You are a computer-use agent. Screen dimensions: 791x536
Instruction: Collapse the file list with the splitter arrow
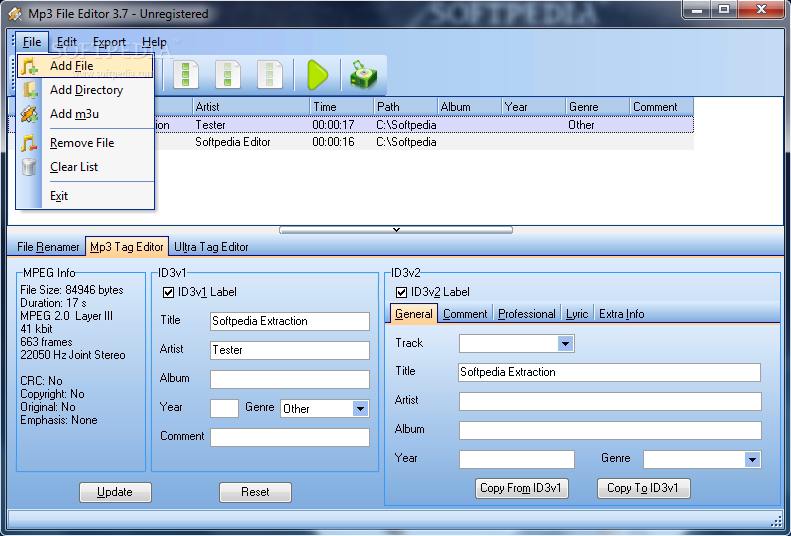tap(396, 230)
